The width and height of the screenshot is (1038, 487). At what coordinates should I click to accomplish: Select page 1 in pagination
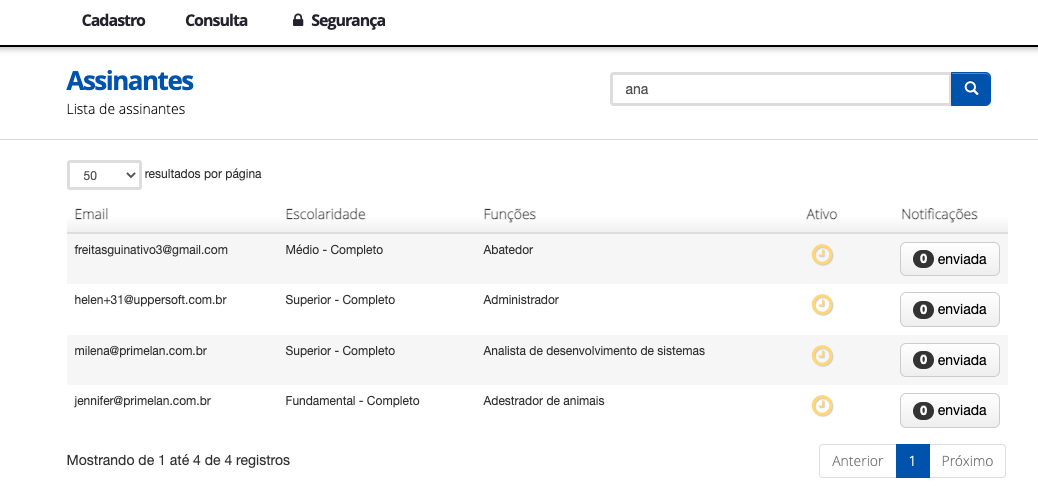tap(913, 461)
